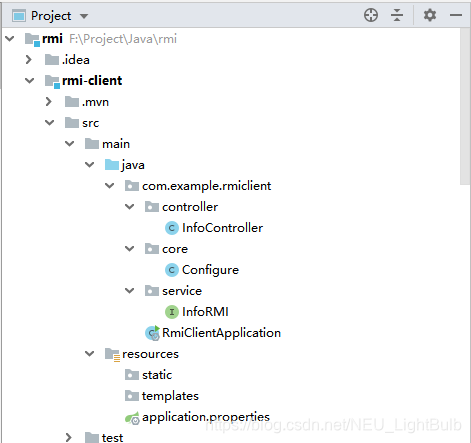
Task: Select the RmiClientApplication file name
Action: coord(221,333)
